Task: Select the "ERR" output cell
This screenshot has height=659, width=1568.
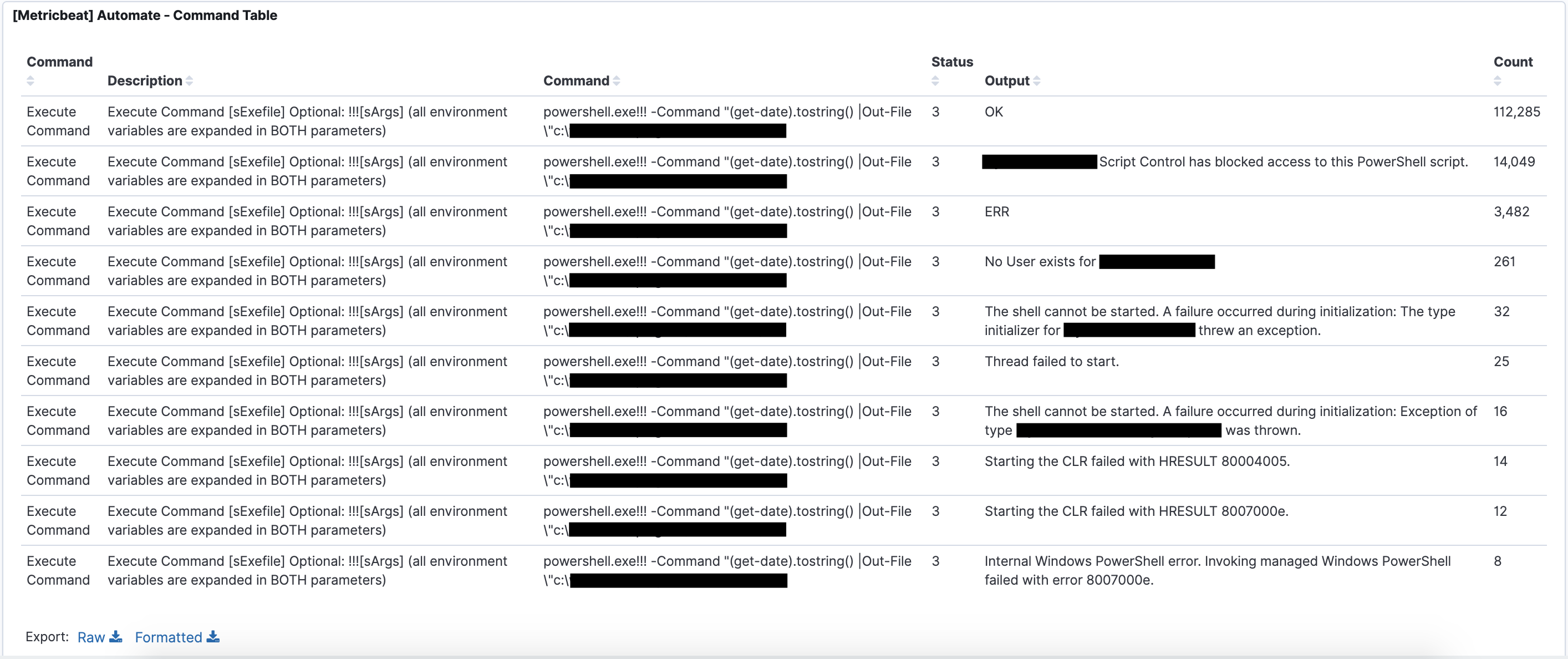Action: [x=996, y=212]
